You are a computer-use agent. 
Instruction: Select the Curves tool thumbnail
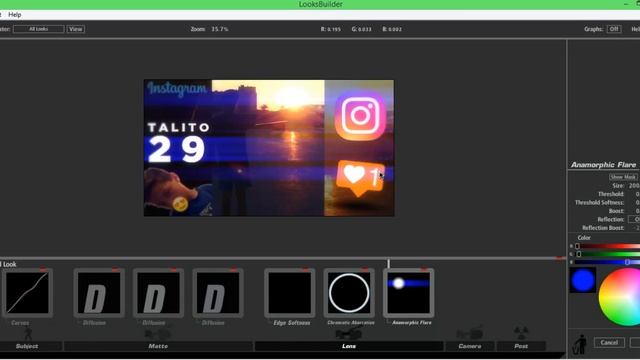pos(27,293)
